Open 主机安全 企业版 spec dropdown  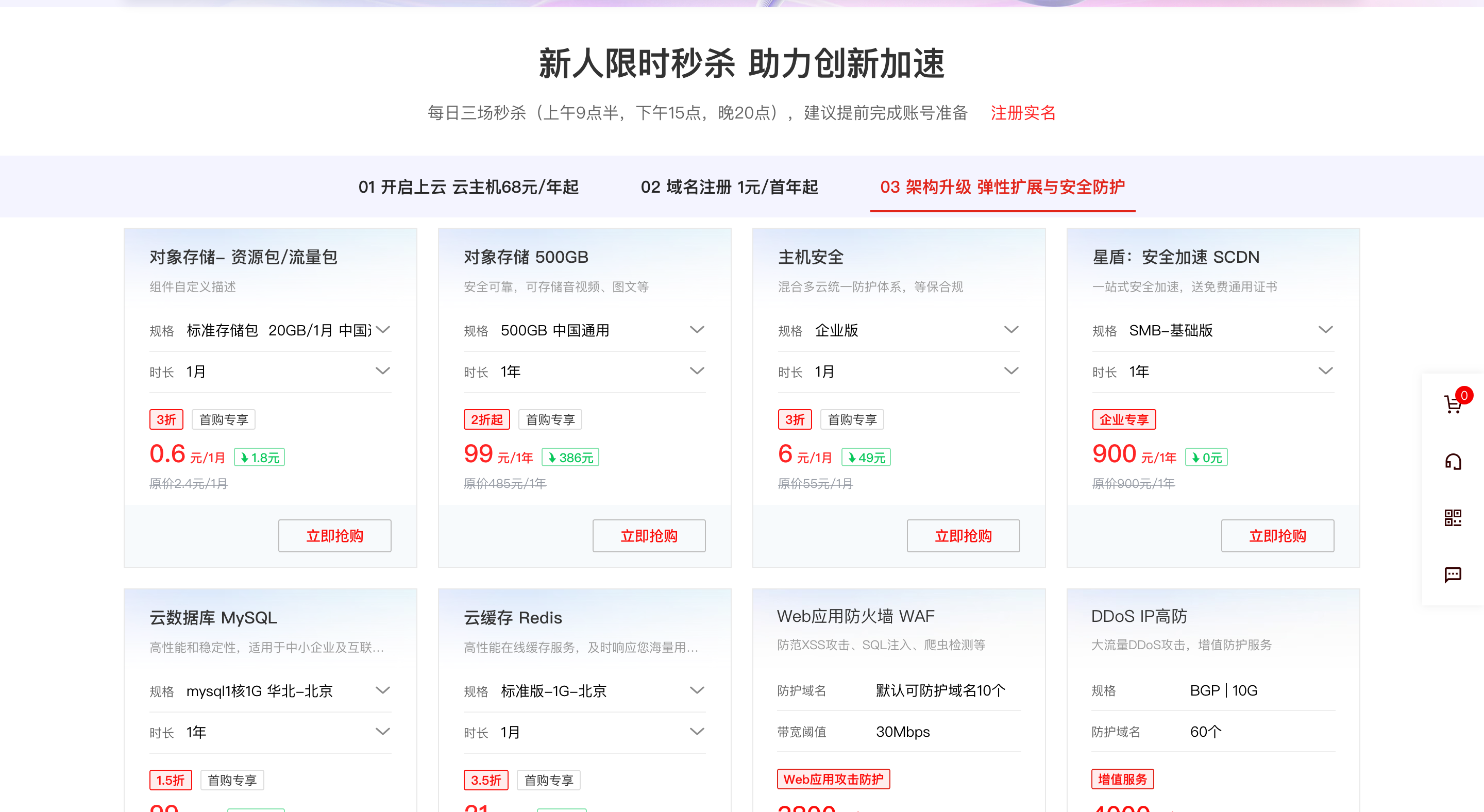point(1011,330)
